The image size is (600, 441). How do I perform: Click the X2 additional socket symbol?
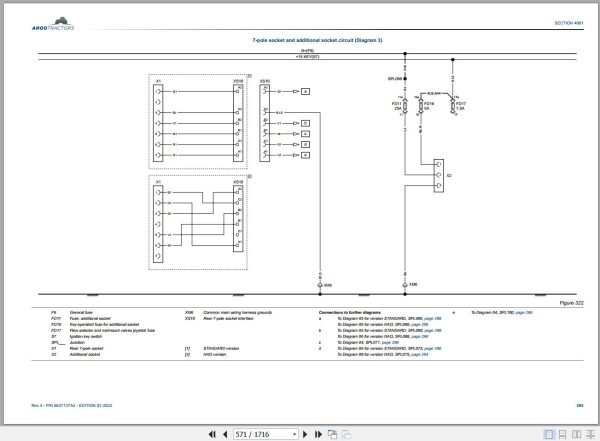tap(439, 175)
